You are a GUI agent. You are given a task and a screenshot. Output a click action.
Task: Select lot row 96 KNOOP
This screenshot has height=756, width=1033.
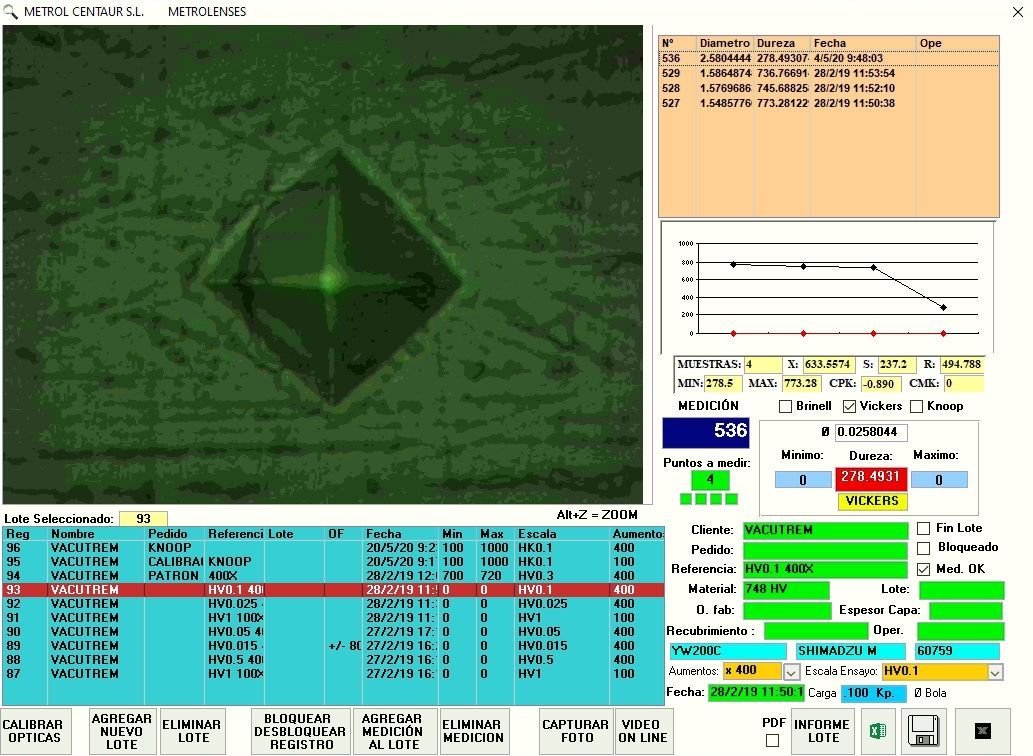pyautogui.click(x=333, y=548)
